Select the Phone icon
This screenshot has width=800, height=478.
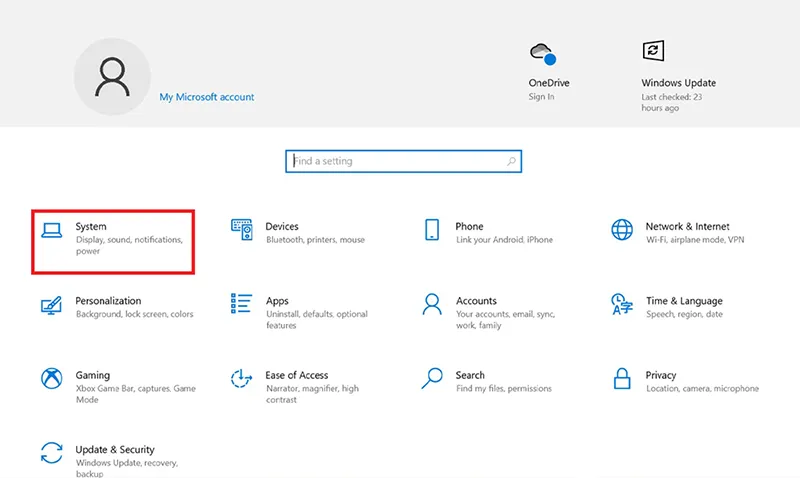pyautogui.click(x=432, y=230)
